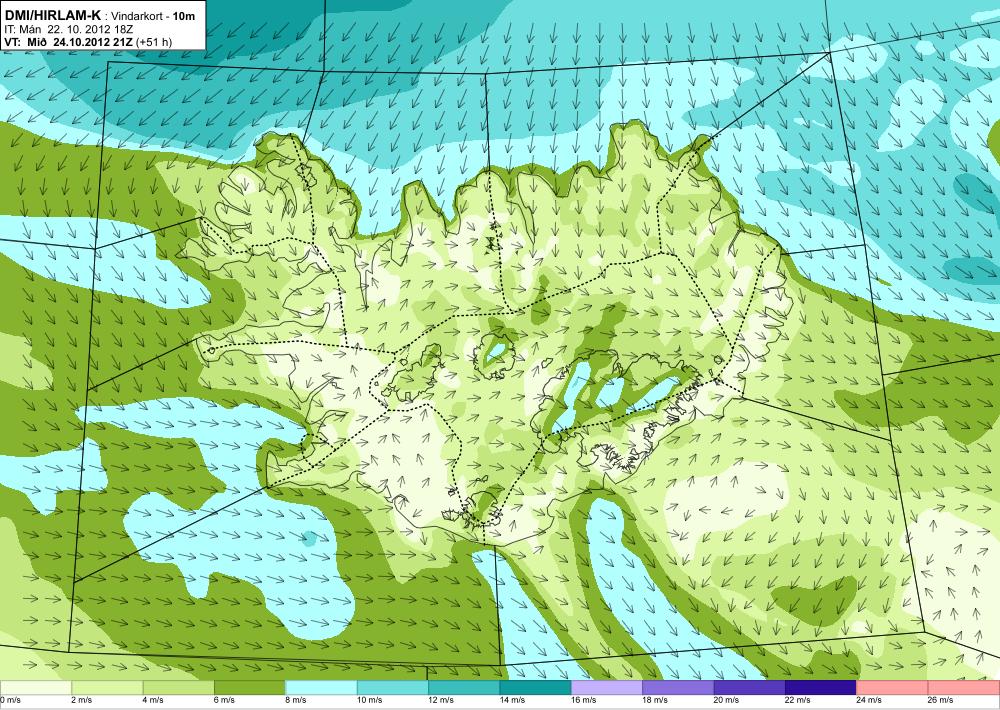The image size is (1000, 710).
Task: Select the legend swatch starting at 10 m/s
Action: (393, 688)
